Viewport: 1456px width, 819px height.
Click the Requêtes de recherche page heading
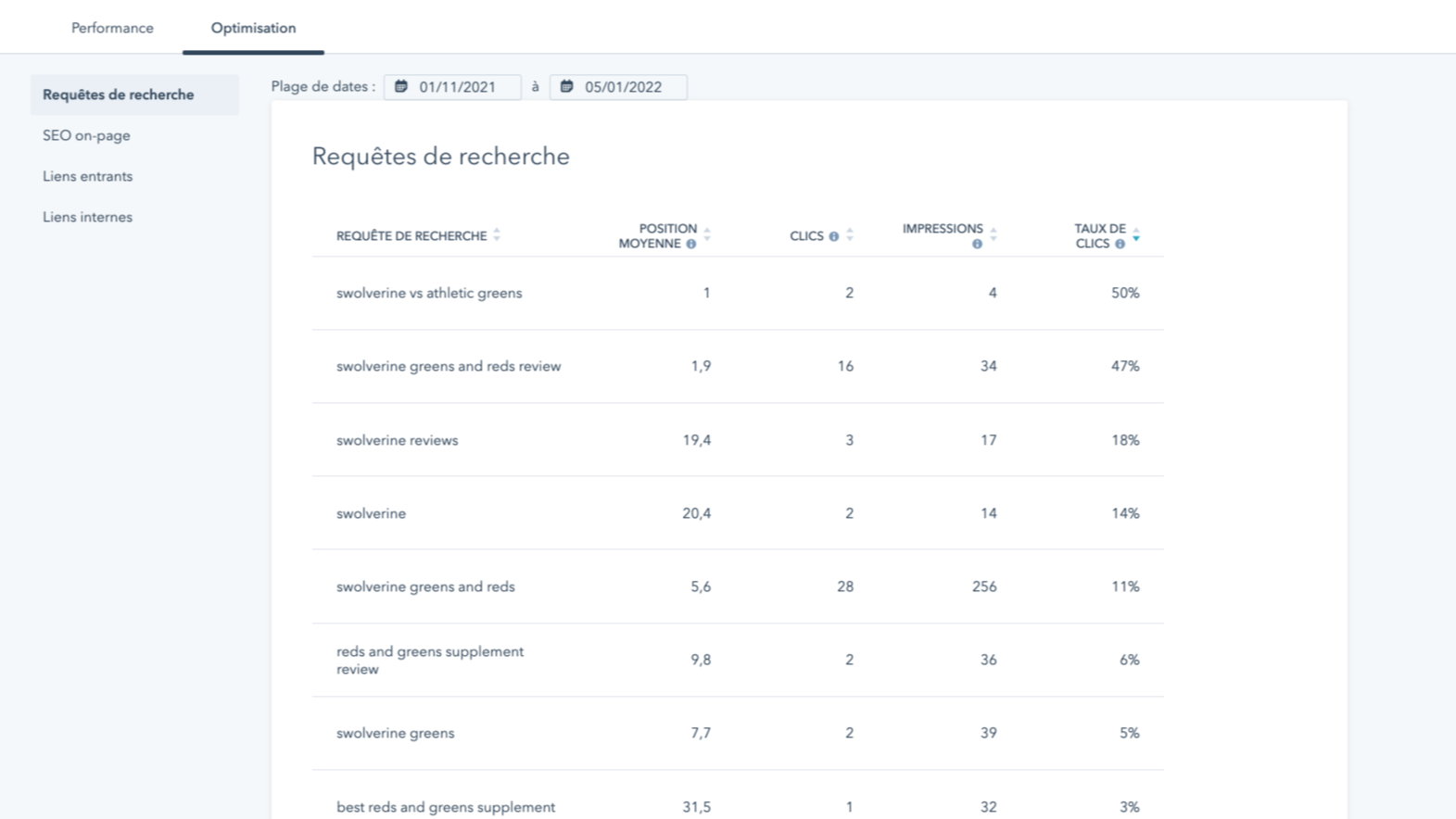[x=440, y=157]
